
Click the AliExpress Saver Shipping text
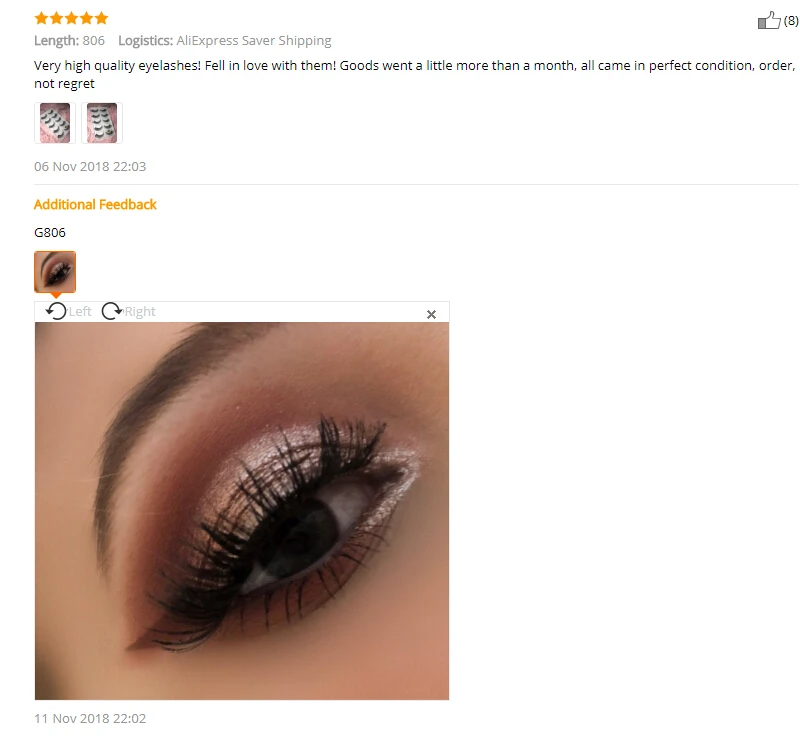point(254,40)
